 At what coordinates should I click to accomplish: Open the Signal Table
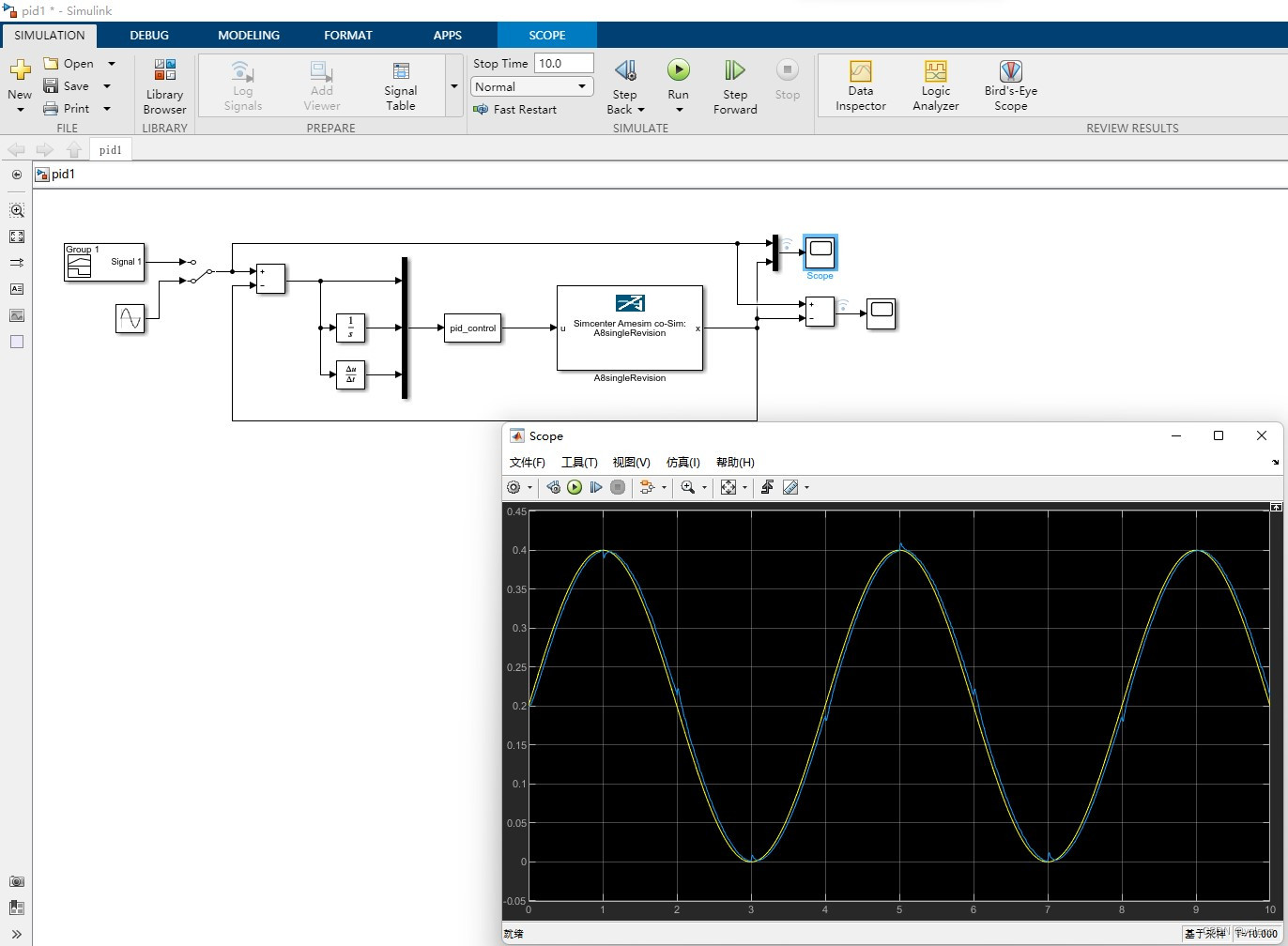[x=400, y=84]
